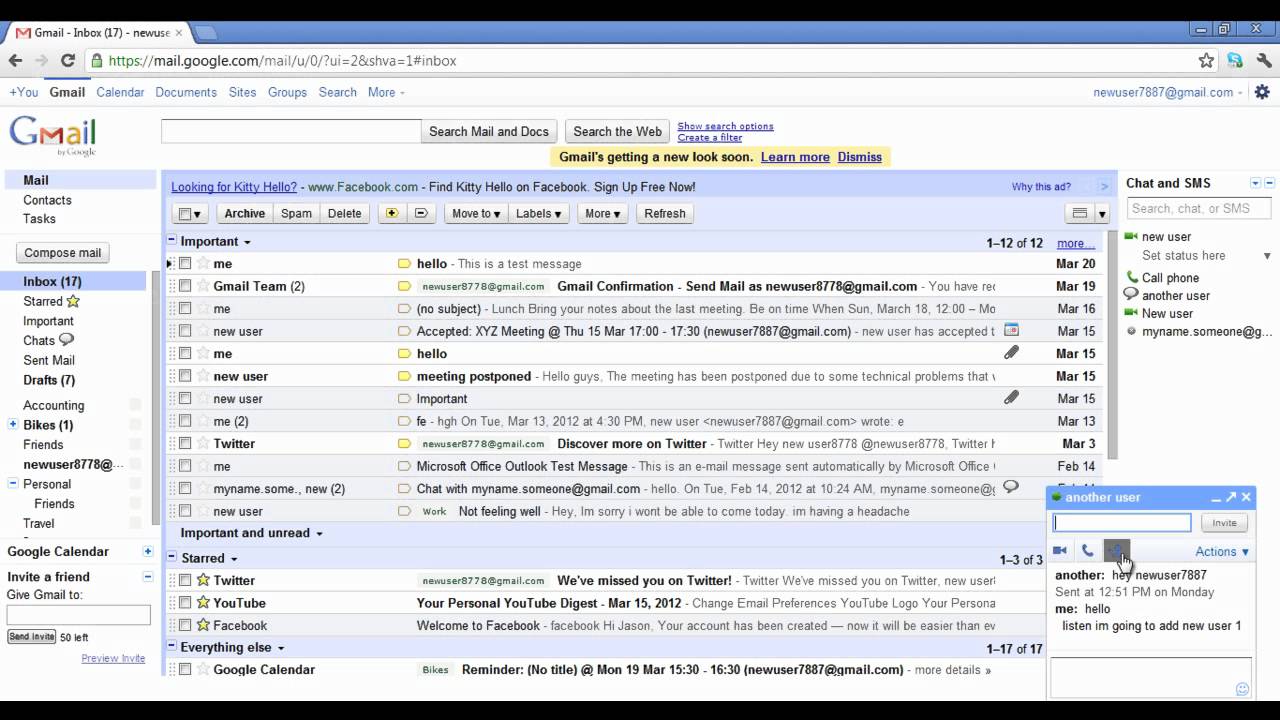Go to Sites in top navigation
Image resolution: width=1280 pixels, height=720 pixels.
coord(242,92)
